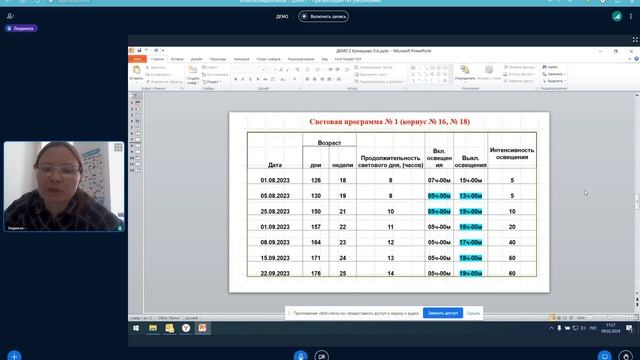The height and width of the screenshot is (360, 640).
Task: Click the raise hand button
Action: click(x=626, y=356)
